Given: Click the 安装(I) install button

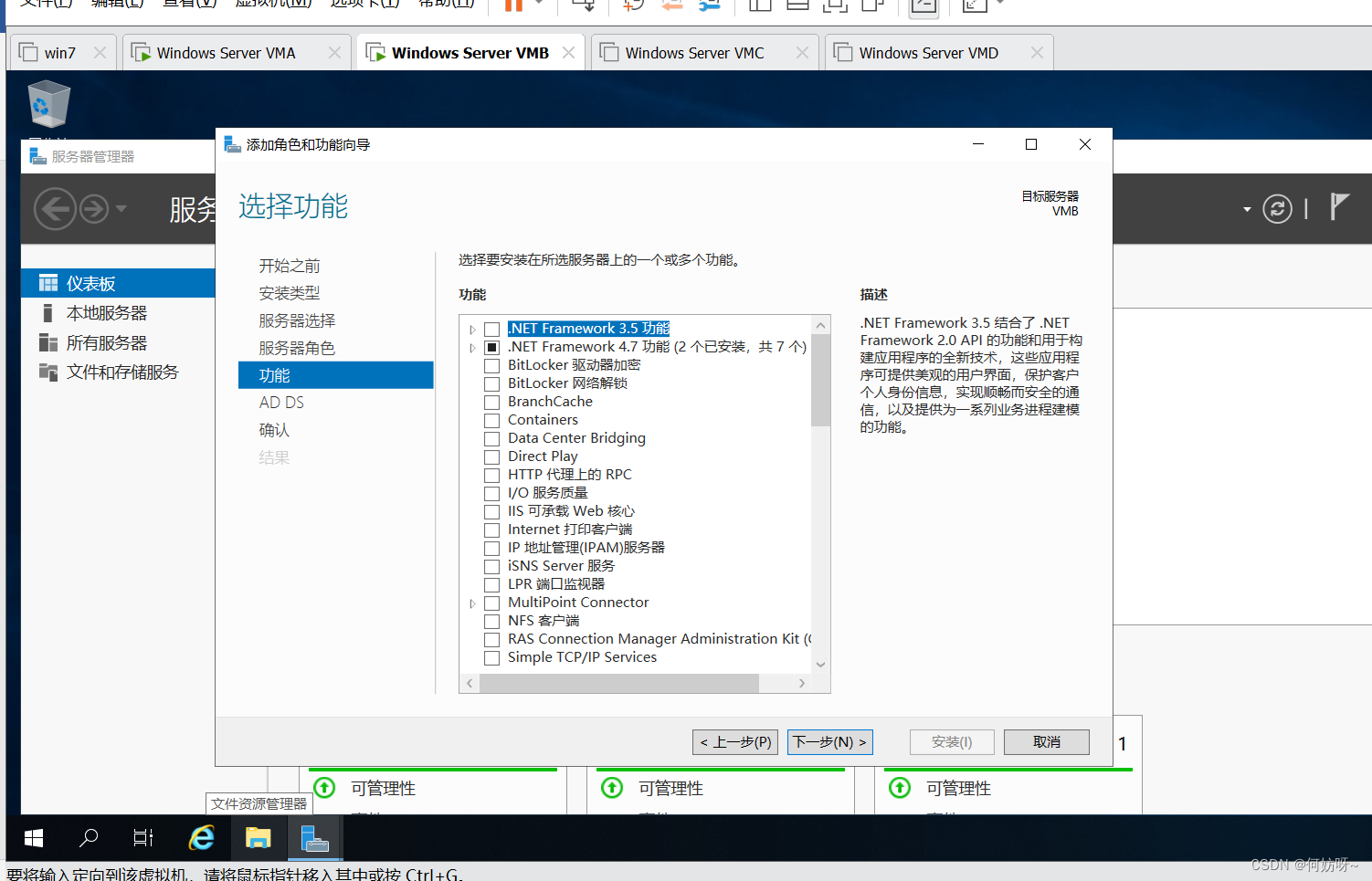Looking at the screenshot, I should pos(952,742).
